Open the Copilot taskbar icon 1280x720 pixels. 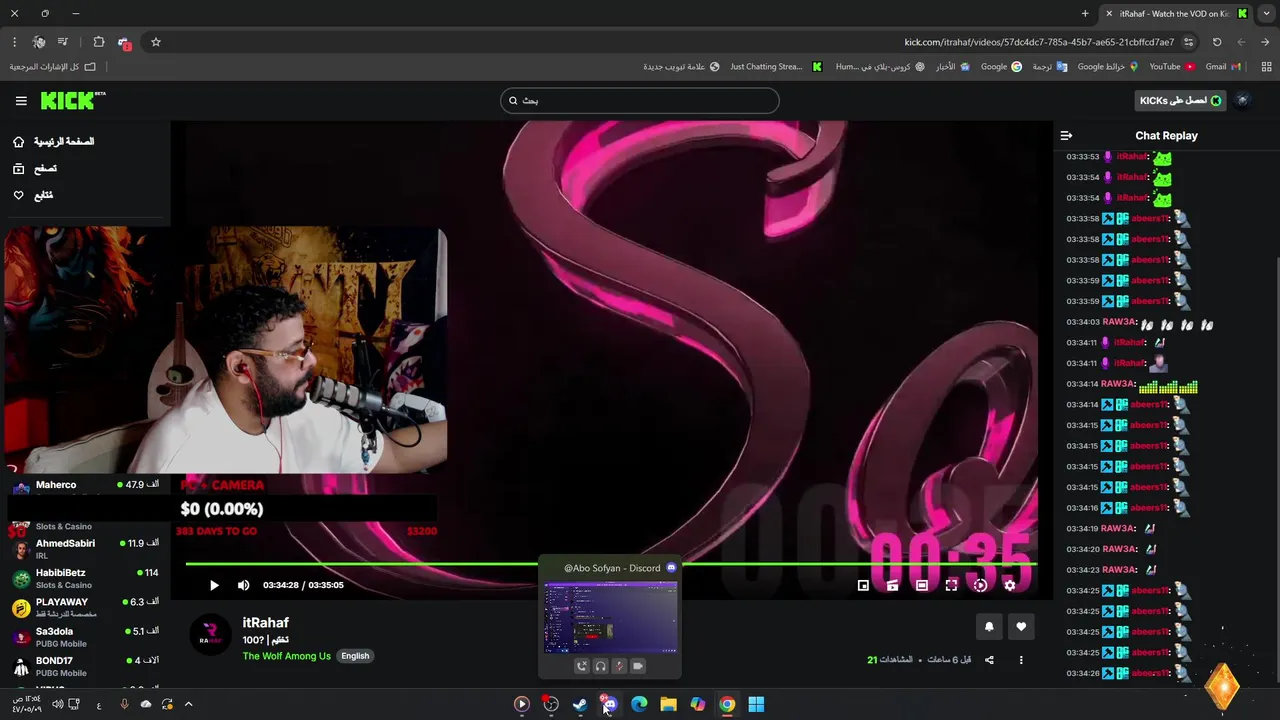698,704
